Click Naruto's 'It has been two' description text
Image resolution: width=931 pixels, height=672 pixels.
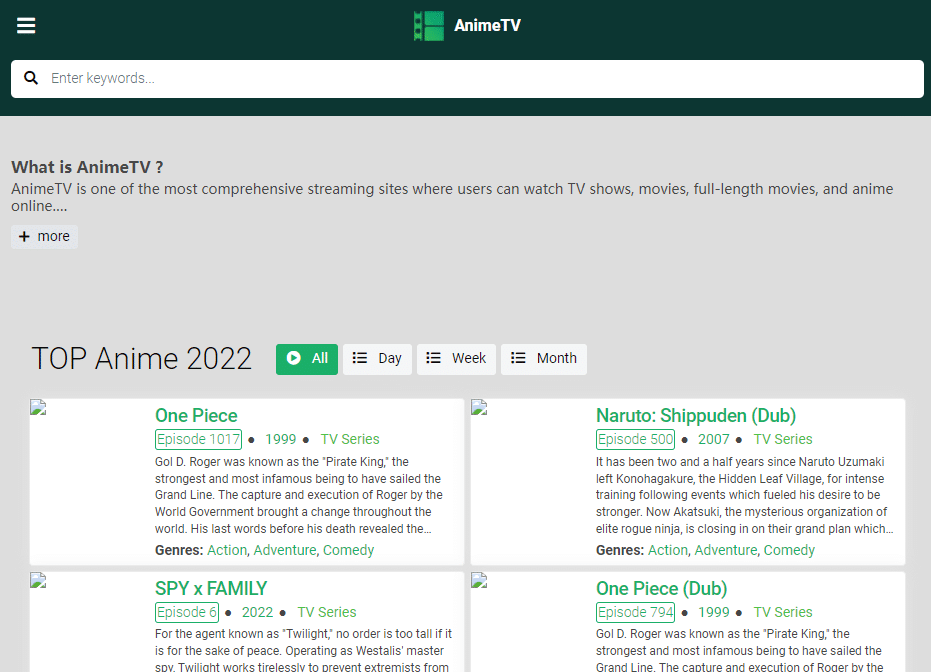[x=745, y=495]
